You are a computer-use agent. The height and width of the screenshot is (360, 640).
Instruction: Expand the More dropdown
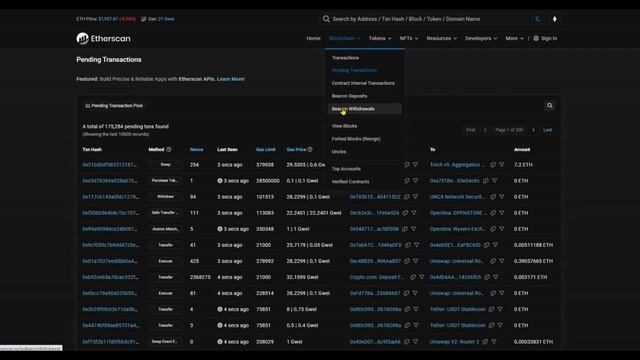click(514, 38)
